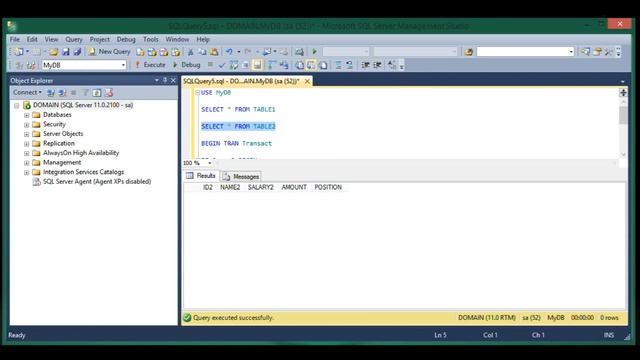Uncomment the selected lines icon
This screenshot has height=360, width=640.
pos(350,65)
